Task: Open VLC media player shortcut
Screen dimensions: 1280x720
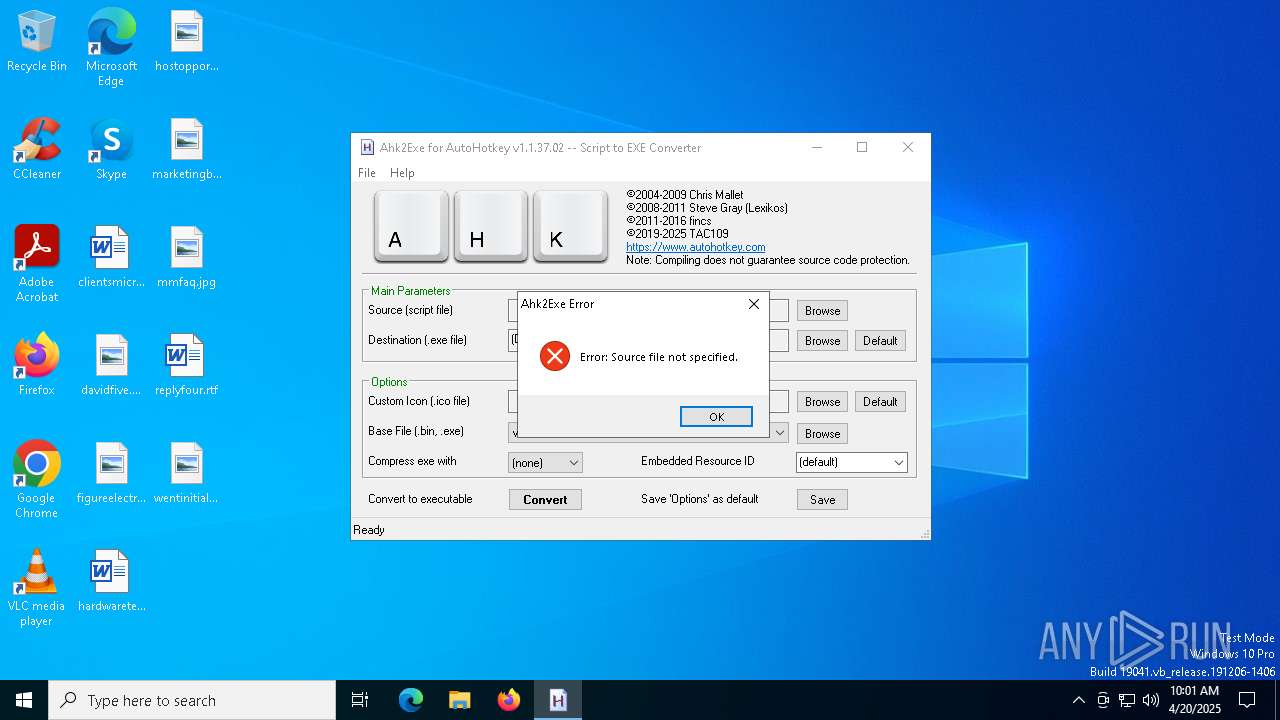Action: click(x=37, y=588)
